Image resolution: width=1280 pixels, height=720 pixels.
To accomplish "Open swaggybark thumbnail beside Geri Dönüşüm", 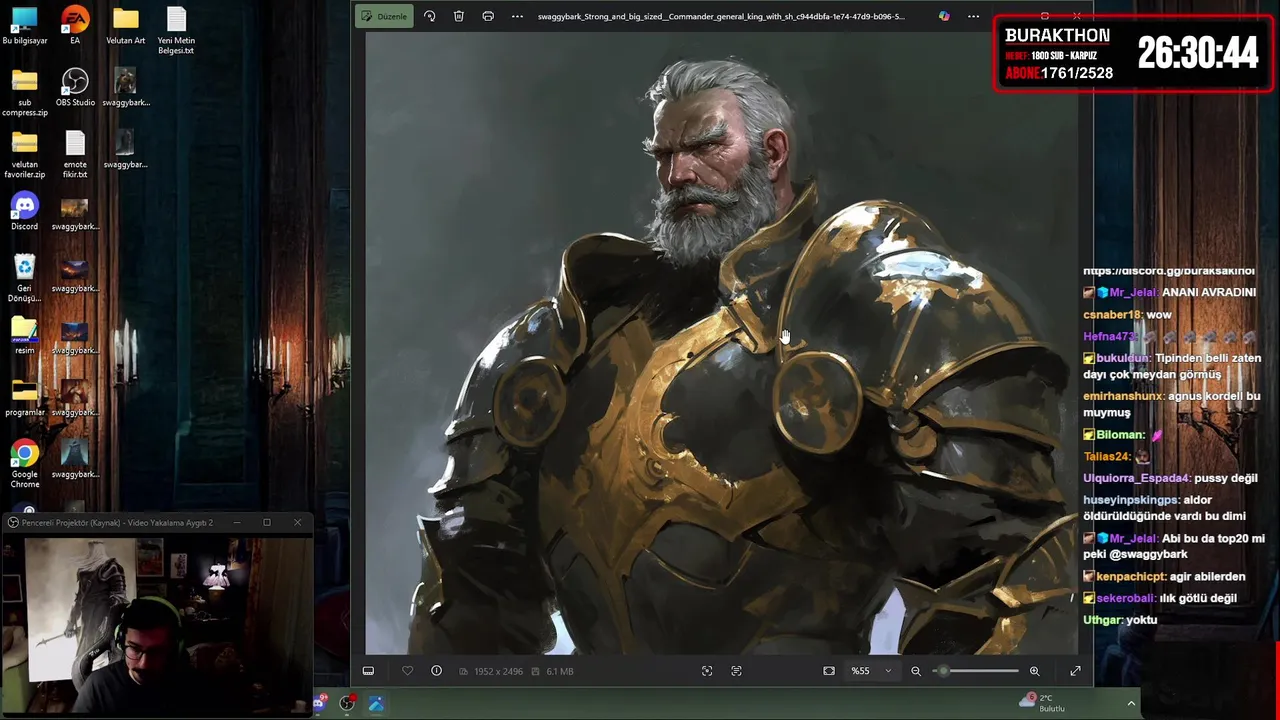I will click(75, 274).
